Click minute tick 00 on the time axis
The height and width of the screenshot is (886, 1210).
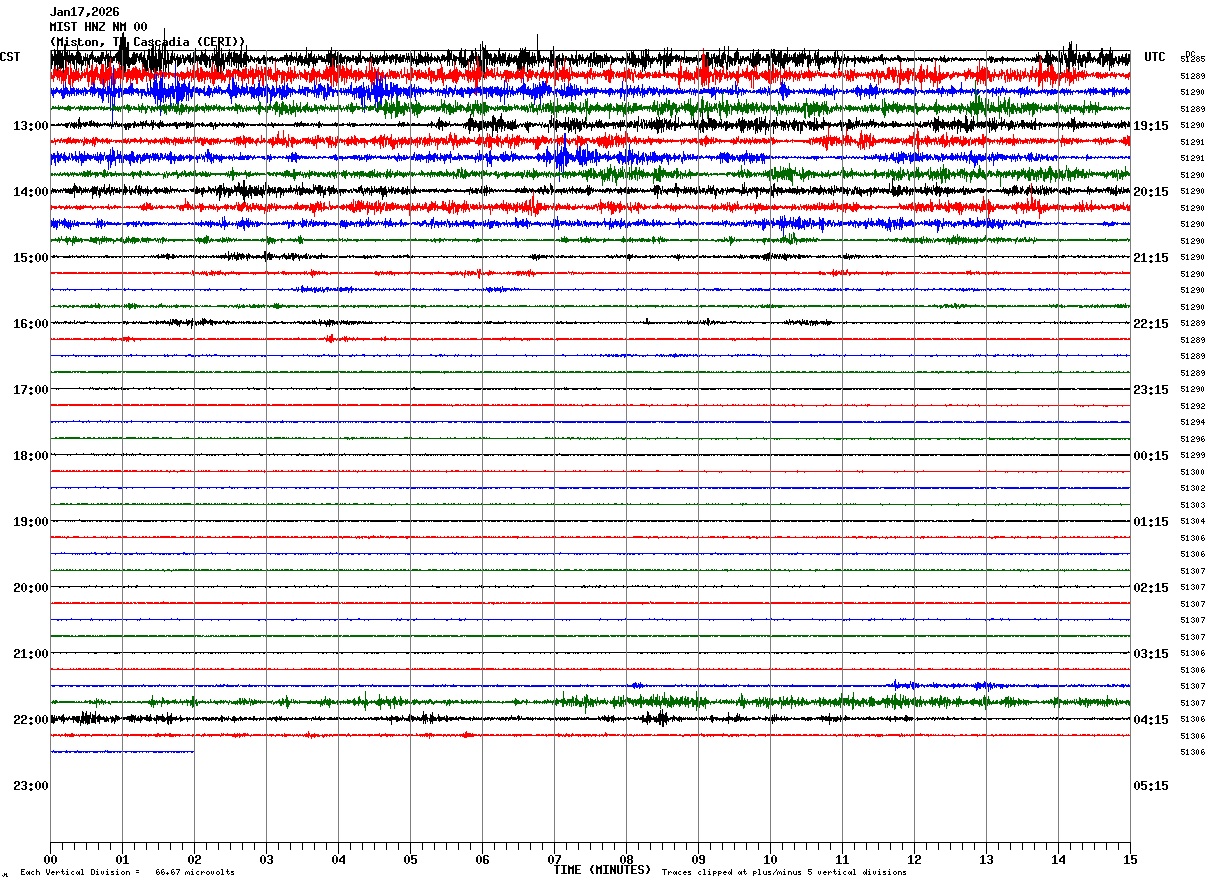pos(50,860)
